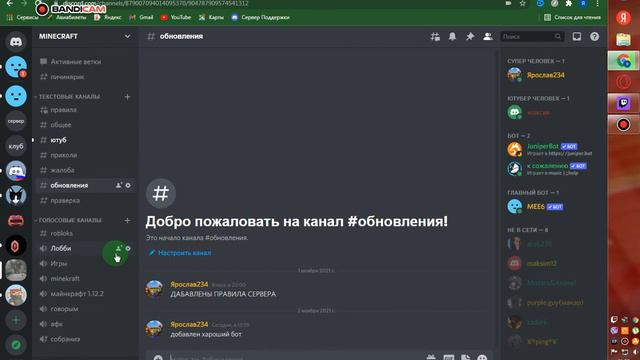640x360 pixels.
Task: Select the приколи text channel
Action: pyautogui.click(x=85, y=155)
